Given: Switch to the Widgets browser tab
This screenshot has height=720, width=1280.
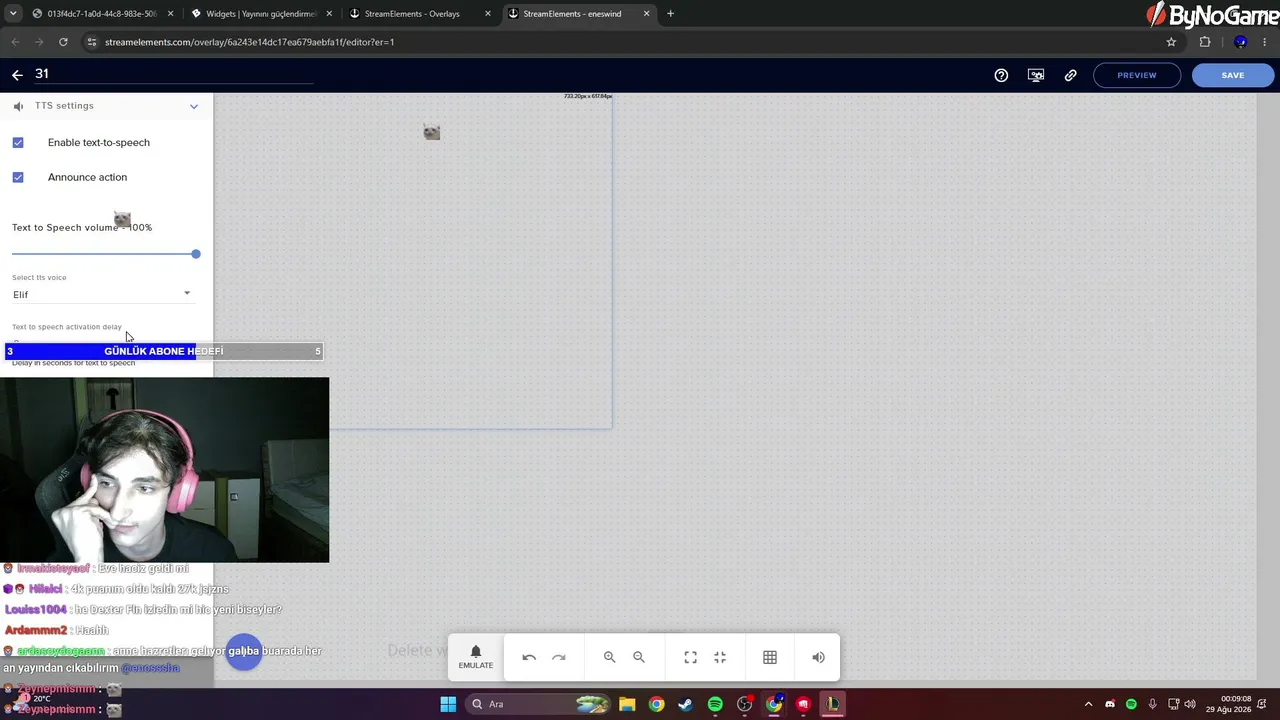Looking at the screenshot, I should tap(260, 14).
